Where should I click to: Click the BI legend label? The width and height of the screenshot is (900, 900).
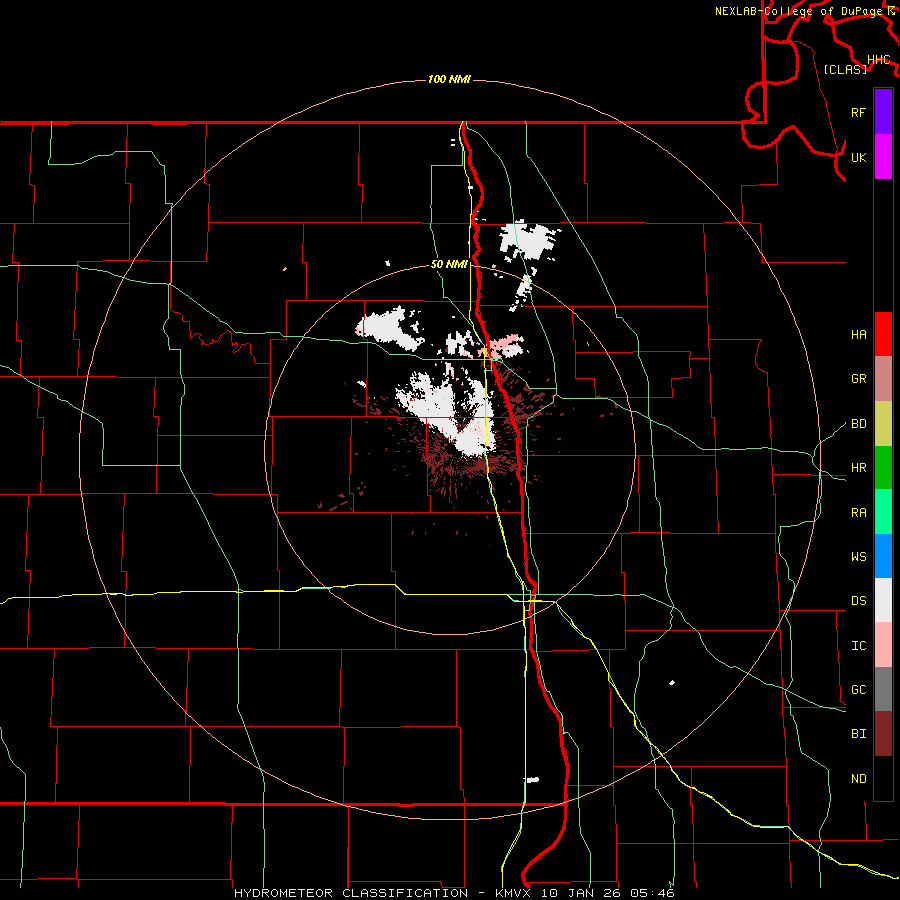(x=858, y=734)
